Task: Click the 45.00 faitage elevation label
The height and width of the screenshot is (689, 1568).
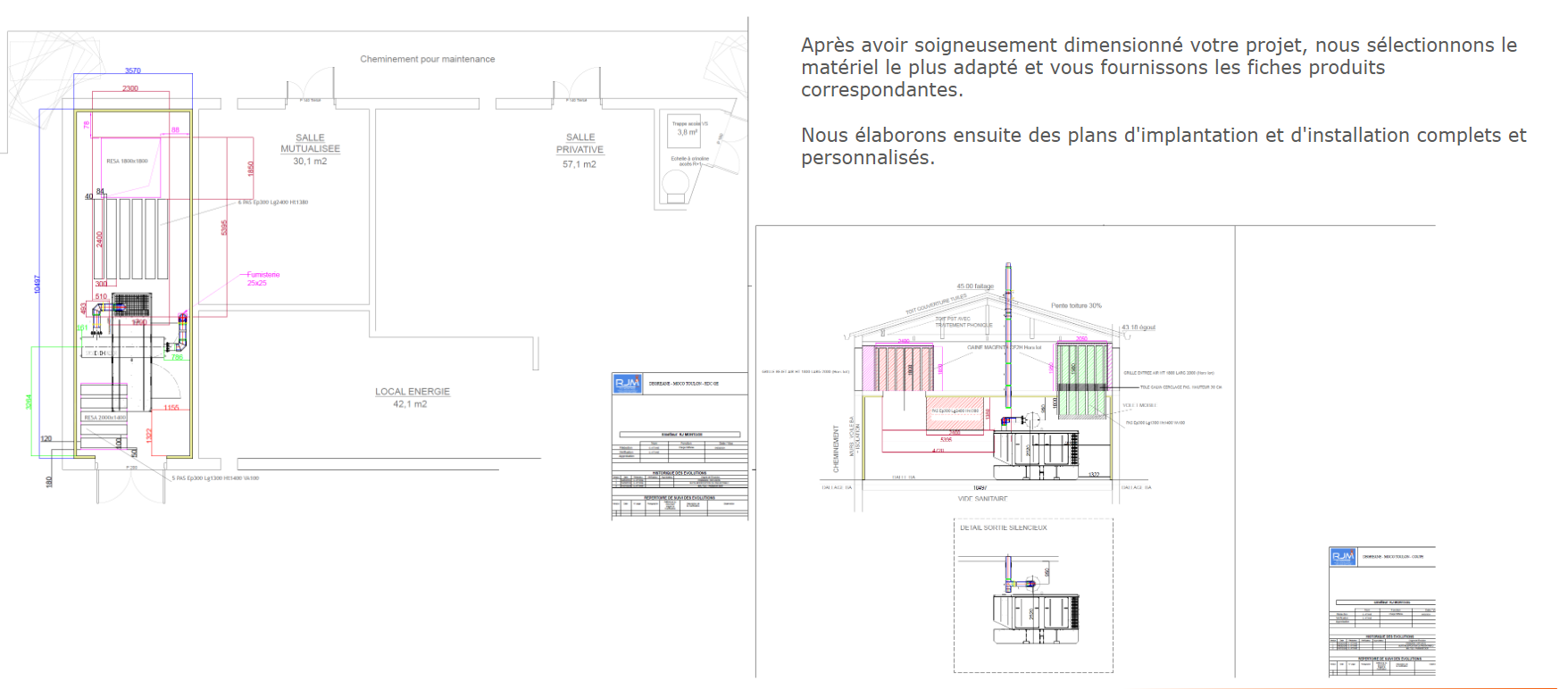Action: pos(974,286)
